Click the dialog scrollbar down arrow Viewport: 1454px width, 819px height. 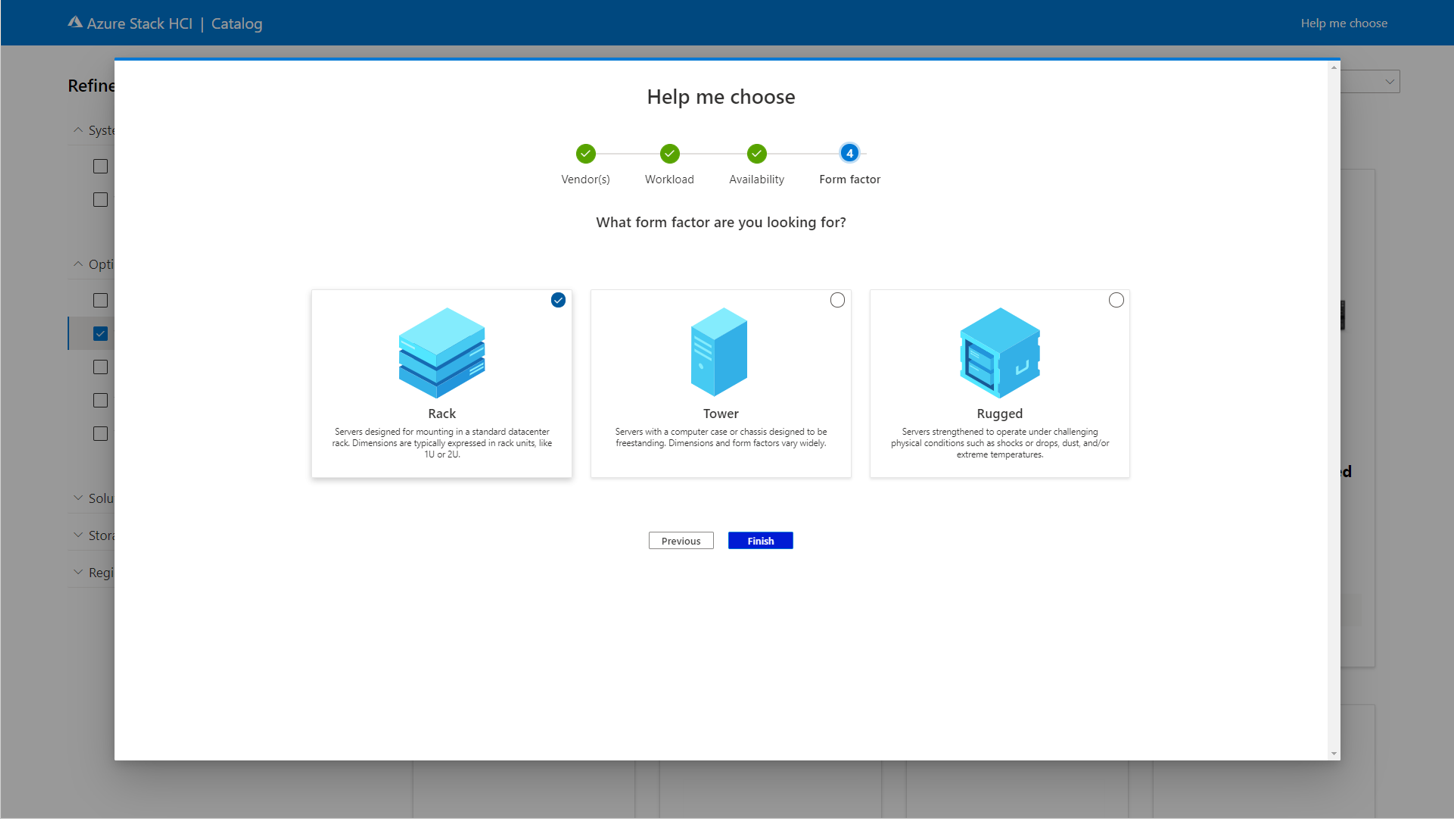tap(1333, 753)
